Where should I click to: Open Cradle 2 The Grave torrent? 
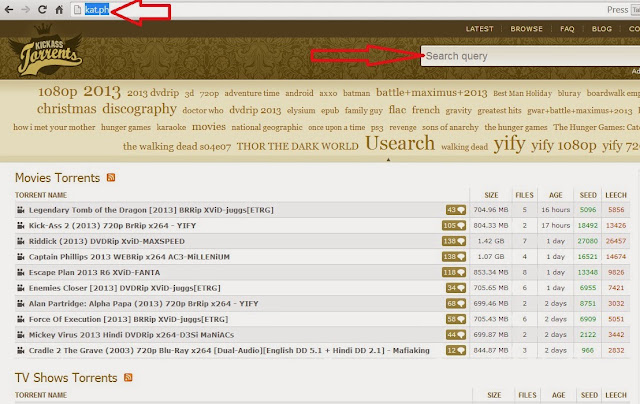[229, 351]
